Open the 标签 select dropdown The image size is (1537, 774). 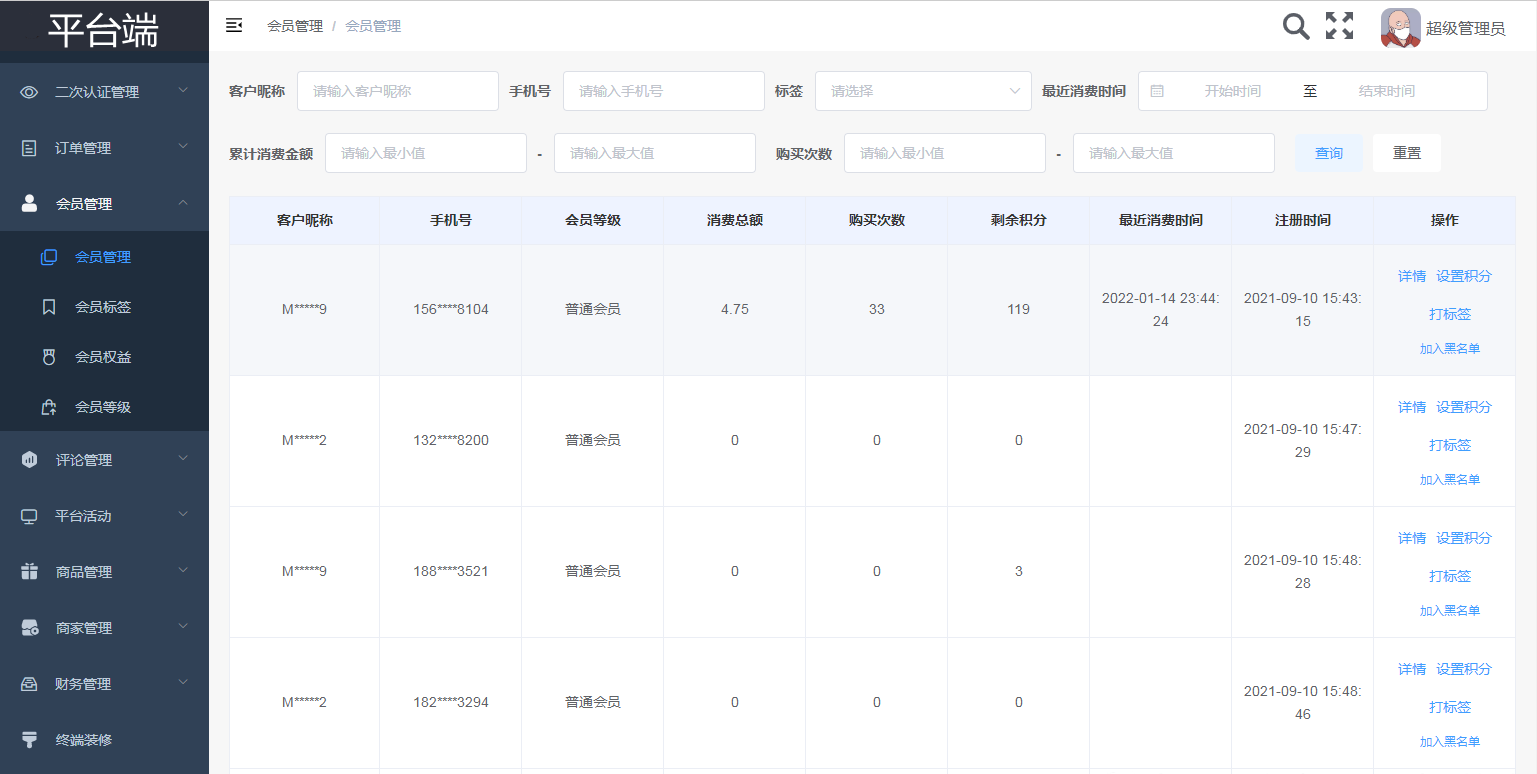923,91
